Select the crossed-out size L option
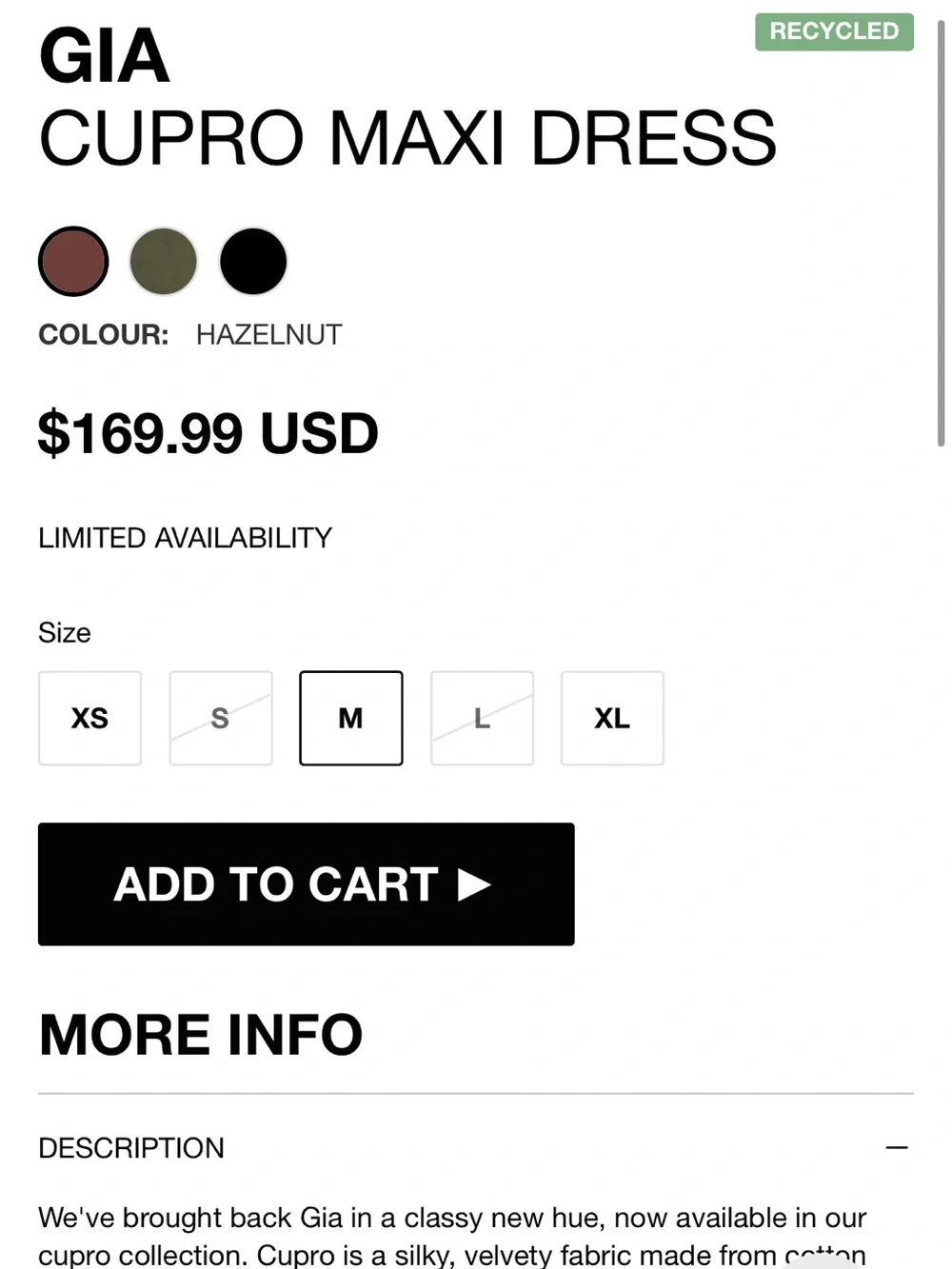The height and width of the screenshot is (1269, 952). pyautogui.click(x=482, y=718)
